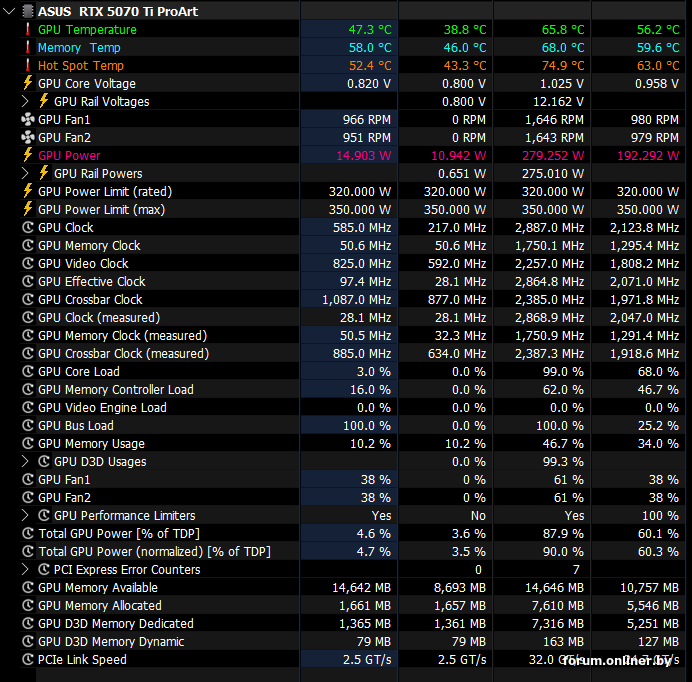Click the GPU Power maximum value 279.252 W

[553, 156]
